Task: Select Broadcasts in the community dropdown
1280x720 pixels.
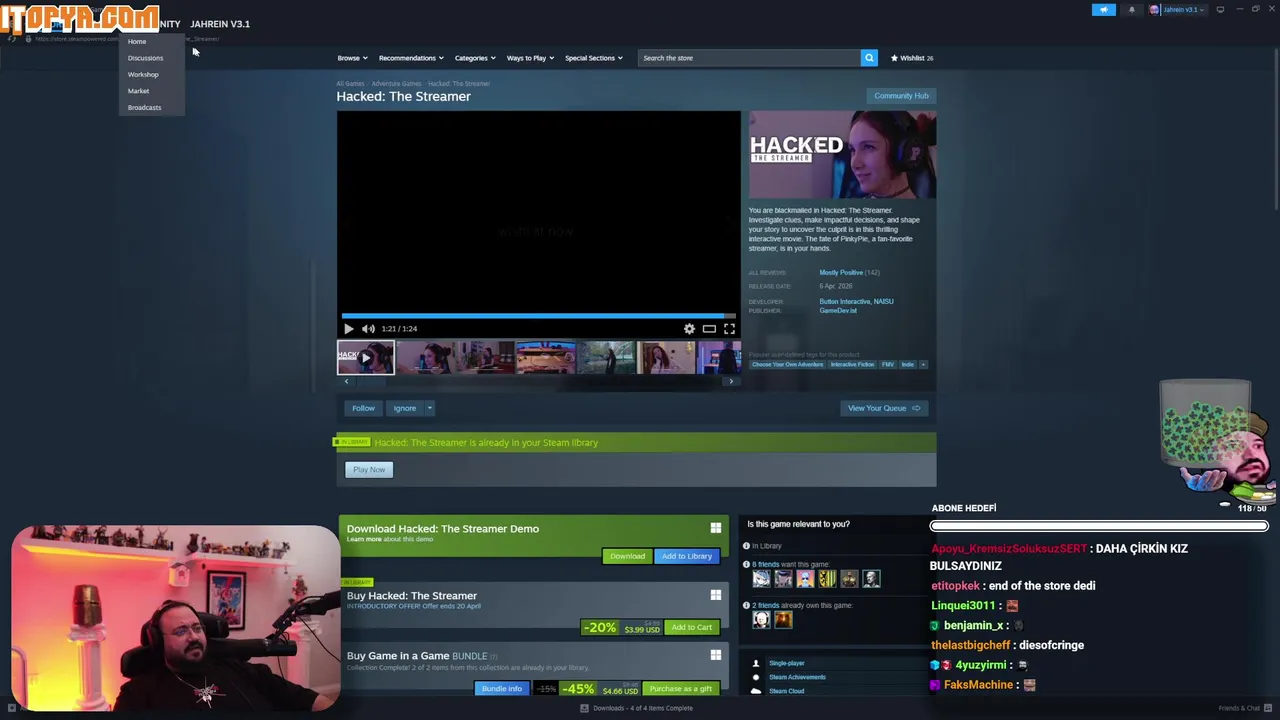Action: point(144,107)
